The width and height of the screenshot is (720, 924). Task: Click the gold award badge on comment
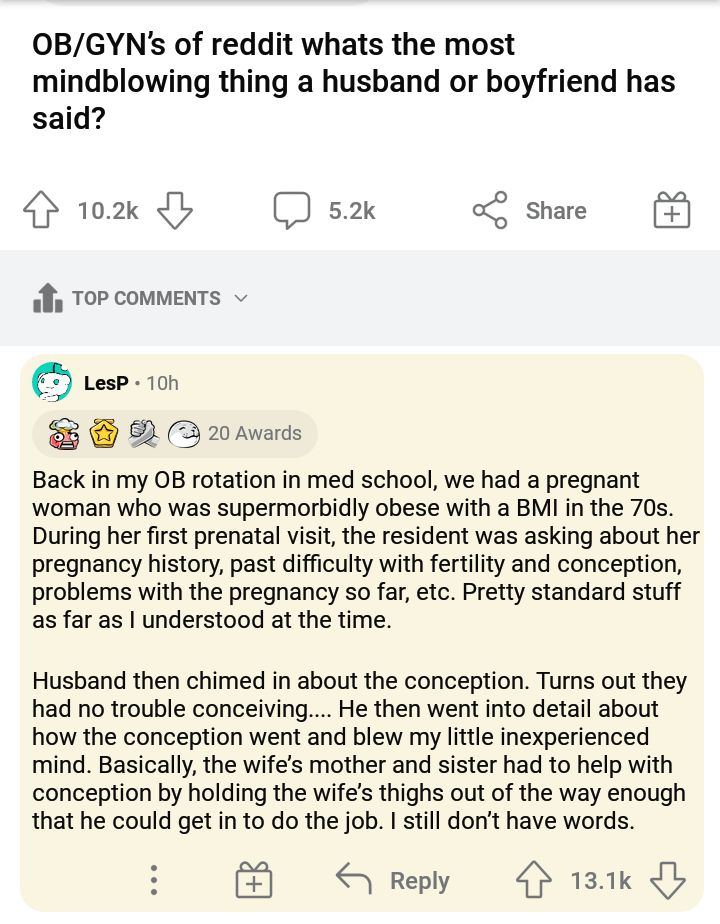tap(104, 433)
